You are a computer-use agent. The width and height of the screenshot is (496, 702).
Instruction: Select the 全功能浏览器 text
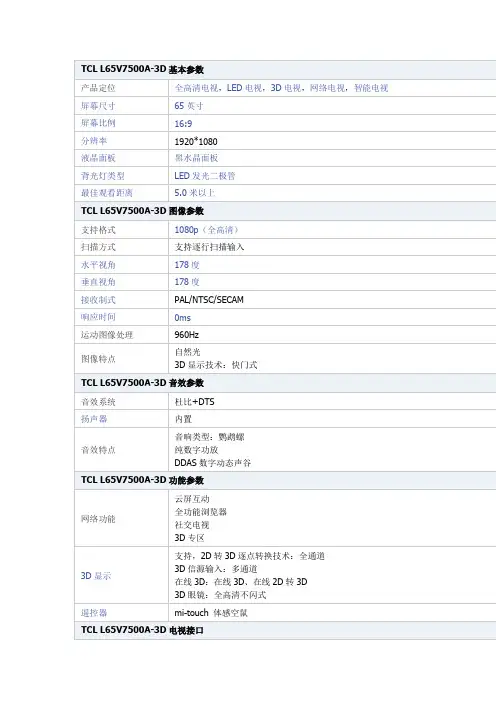(x=201, y=512)
